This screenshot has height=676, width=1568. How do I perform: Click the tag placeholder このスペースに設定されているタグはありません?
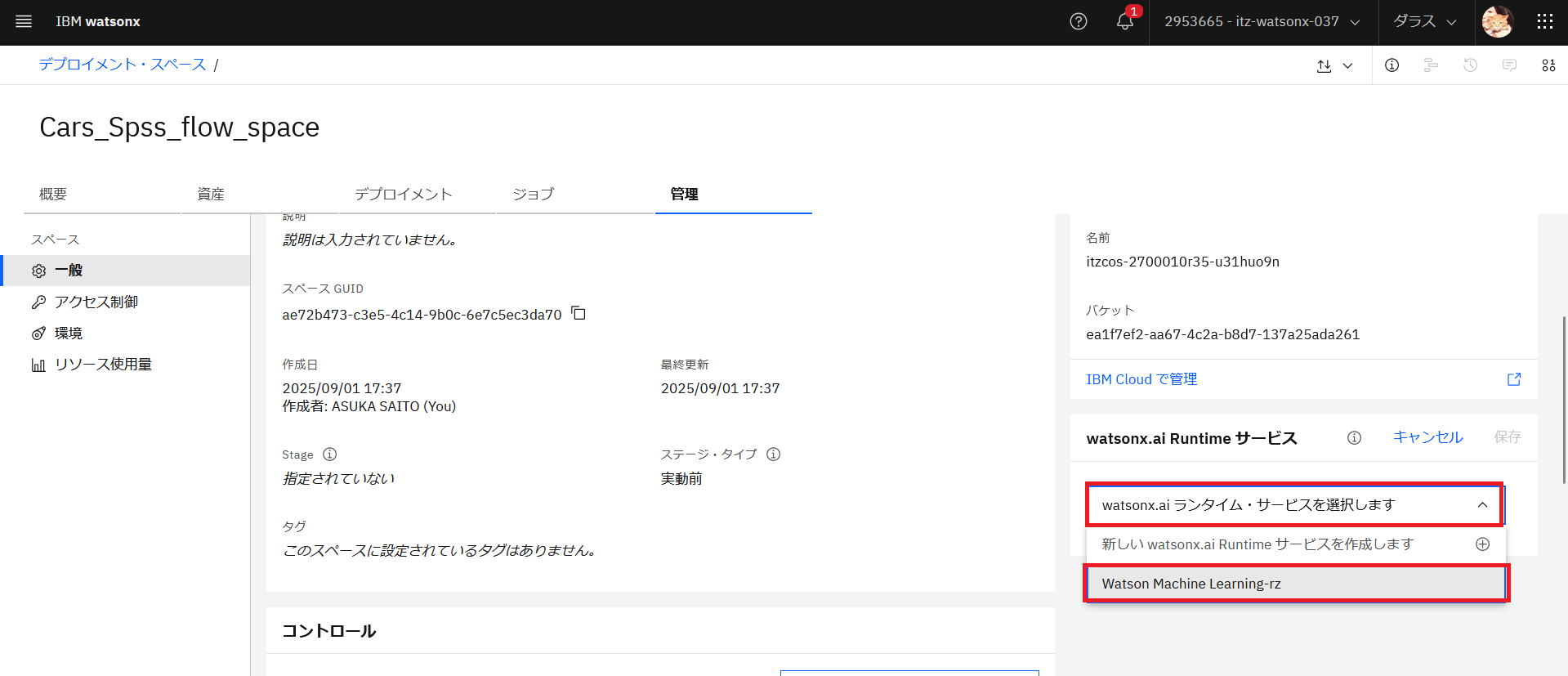440,550
